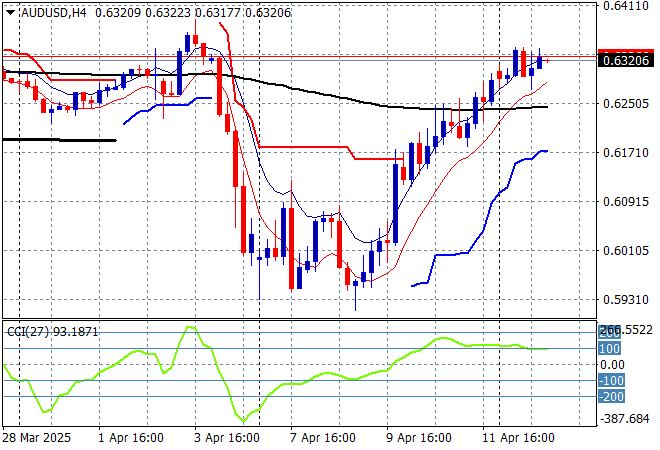The width and height of the screenshot is (660, 450).
Task: Click the 0.64110 price axis label
Action: (x=626, y=5)
